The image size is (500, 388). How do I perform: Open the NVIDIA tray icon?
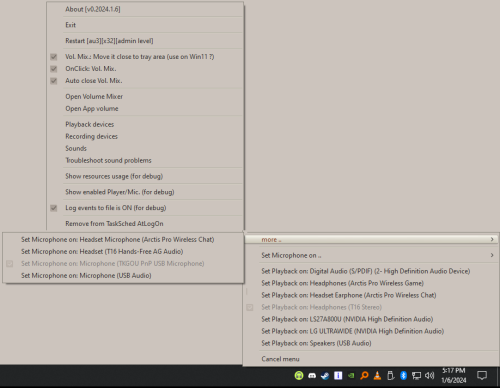pos(351,376)
